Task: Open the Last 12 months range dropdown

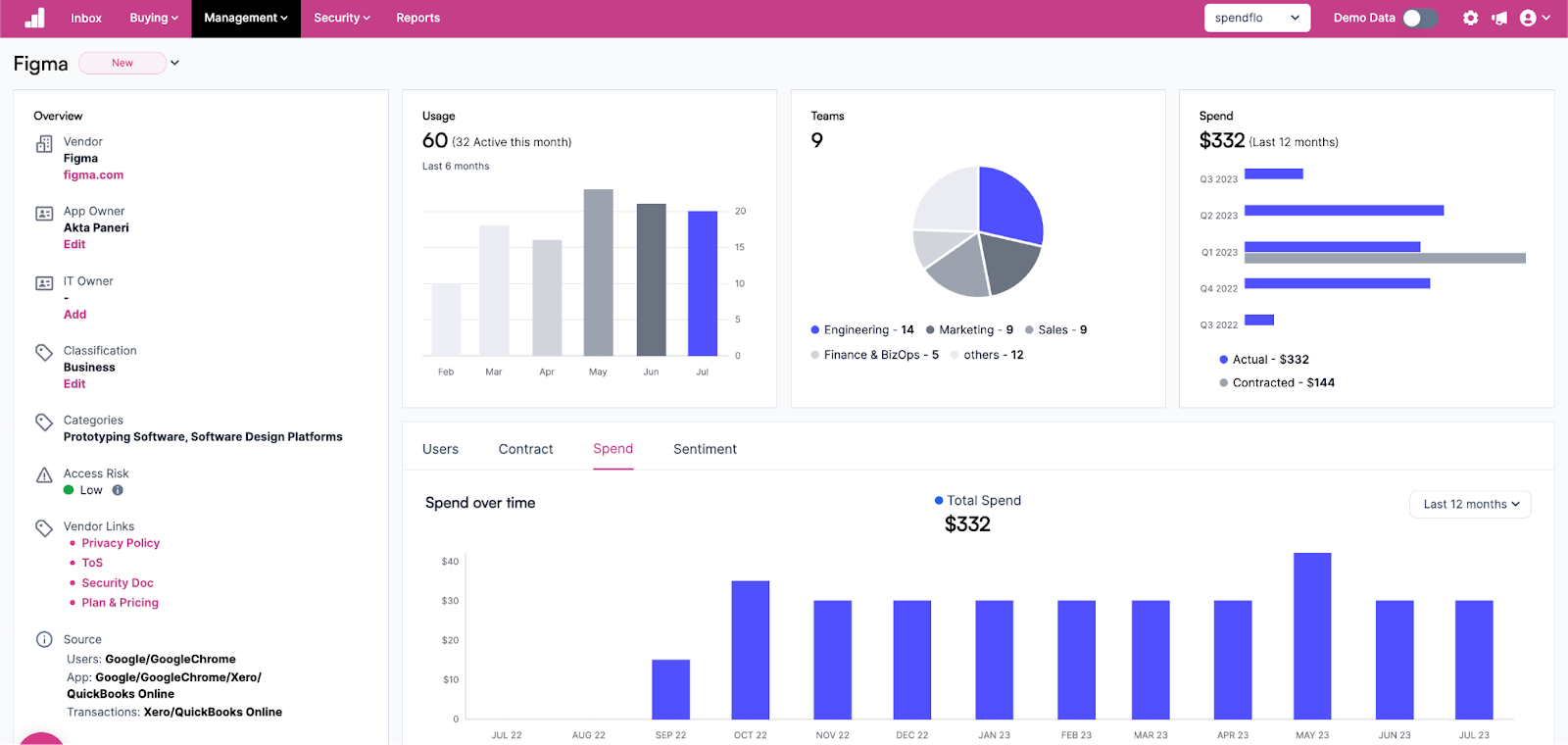Action: (1470, 504)
